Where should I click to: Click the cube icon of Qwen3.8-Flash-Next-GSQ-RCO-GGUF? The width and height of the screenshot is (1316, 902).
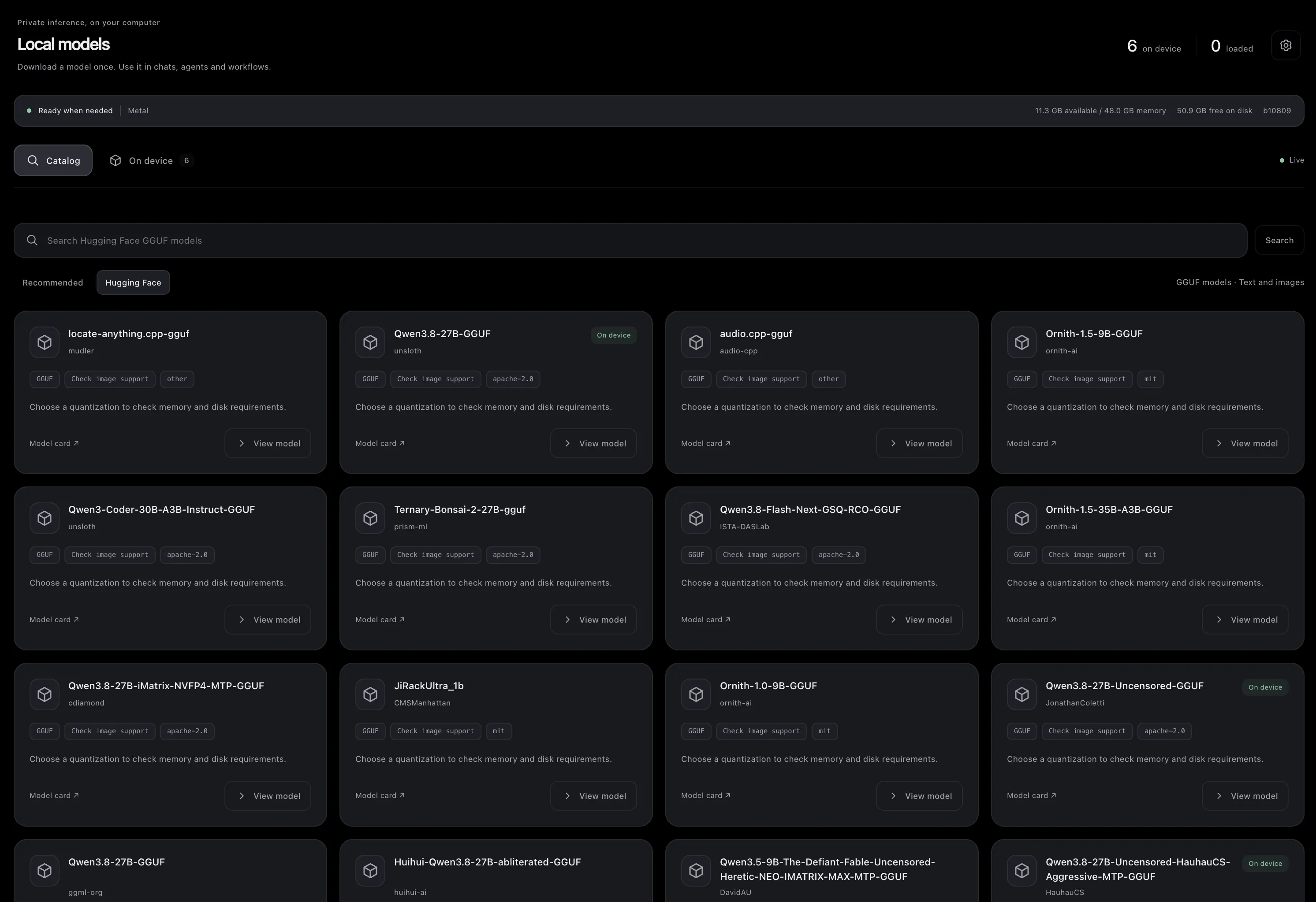[x=696, y=518]
